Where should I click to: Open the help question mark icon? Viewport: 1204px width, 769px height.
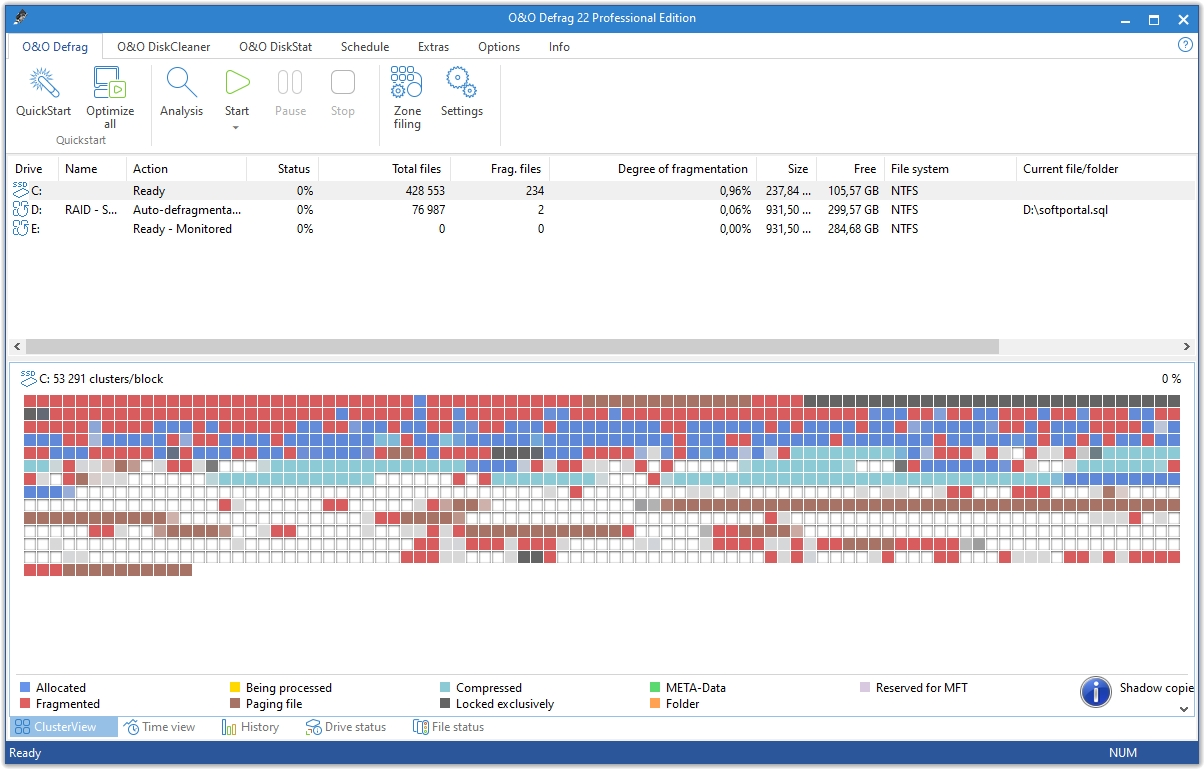(x=1186, y=45)
